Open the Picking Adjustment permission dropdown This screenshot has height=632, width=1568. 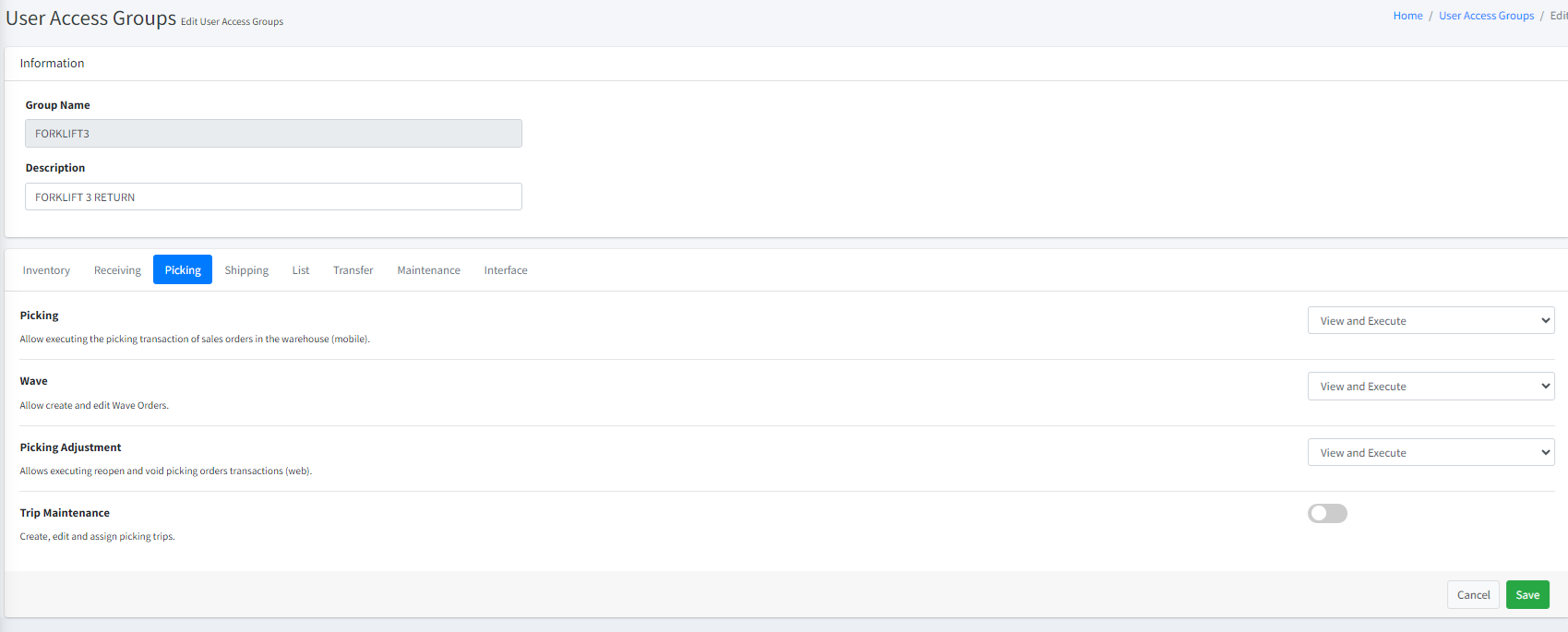1430,453
